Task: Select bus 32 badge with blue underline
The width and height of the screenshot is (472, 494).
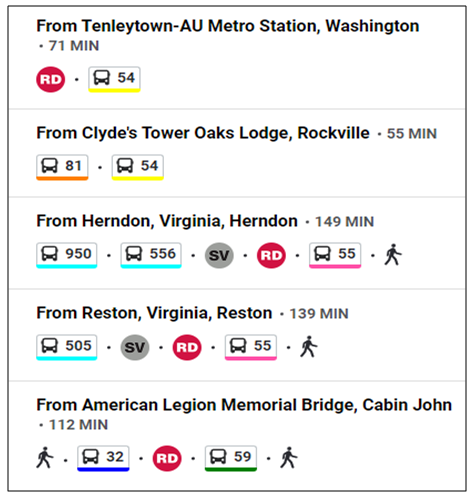Action: point(103,458)
